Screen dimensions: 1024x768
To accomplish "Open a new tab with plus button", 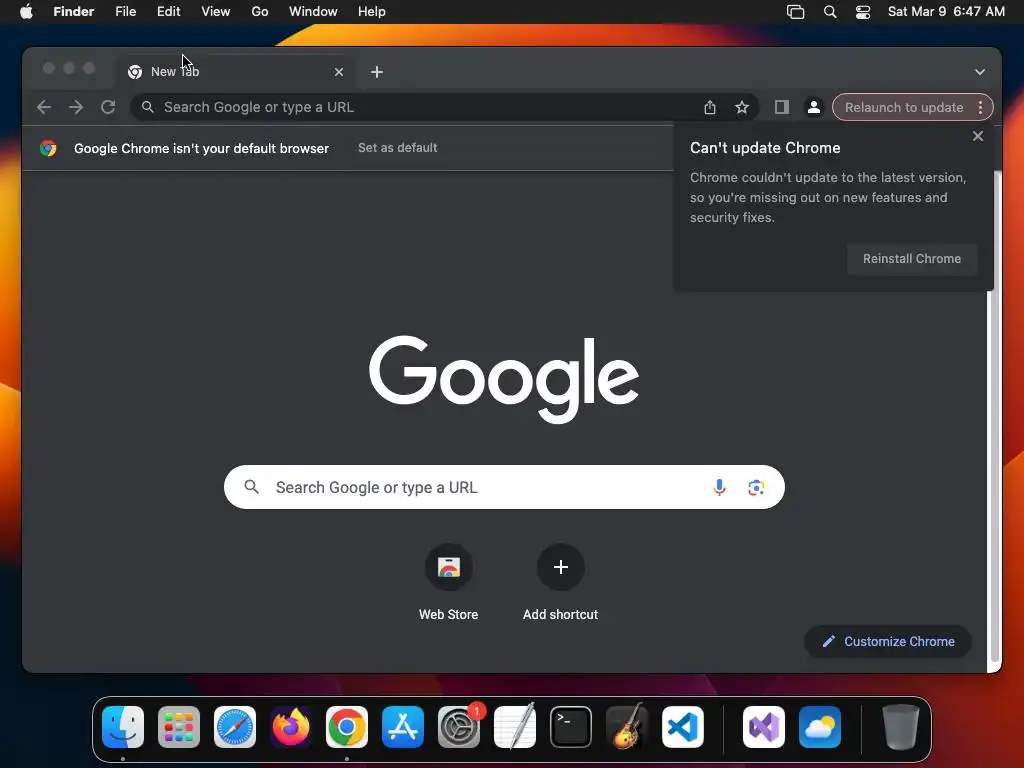I will coord(377,72).
